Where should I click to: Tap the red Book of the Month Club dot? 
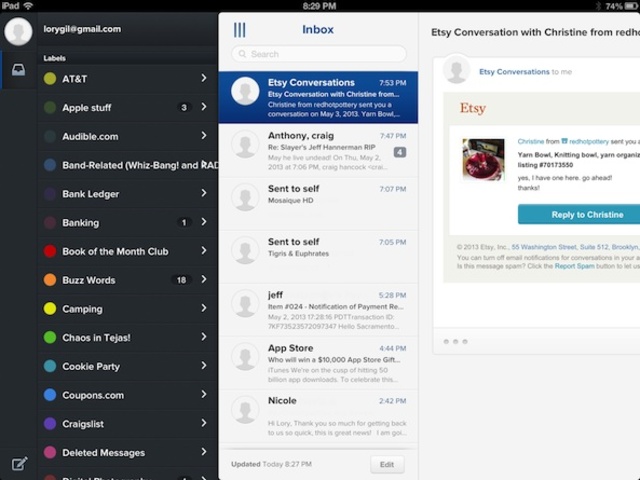50,251
